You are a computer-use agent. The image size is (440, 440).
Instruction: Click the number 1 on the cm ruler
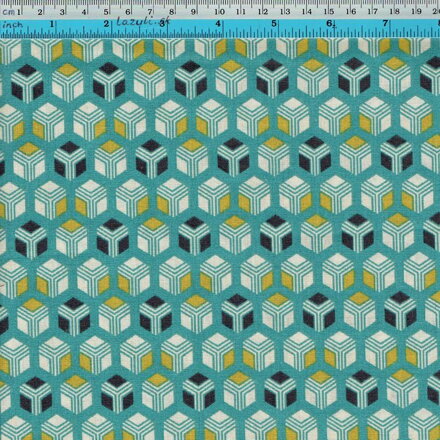pyautogui.click(x=18, y=13)
